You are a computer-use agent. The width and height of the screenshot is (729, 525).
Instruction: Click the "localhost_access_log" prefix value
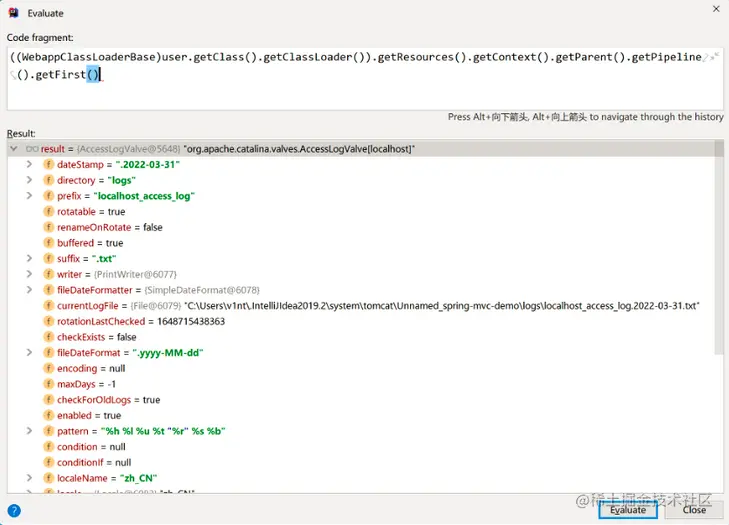144,196
